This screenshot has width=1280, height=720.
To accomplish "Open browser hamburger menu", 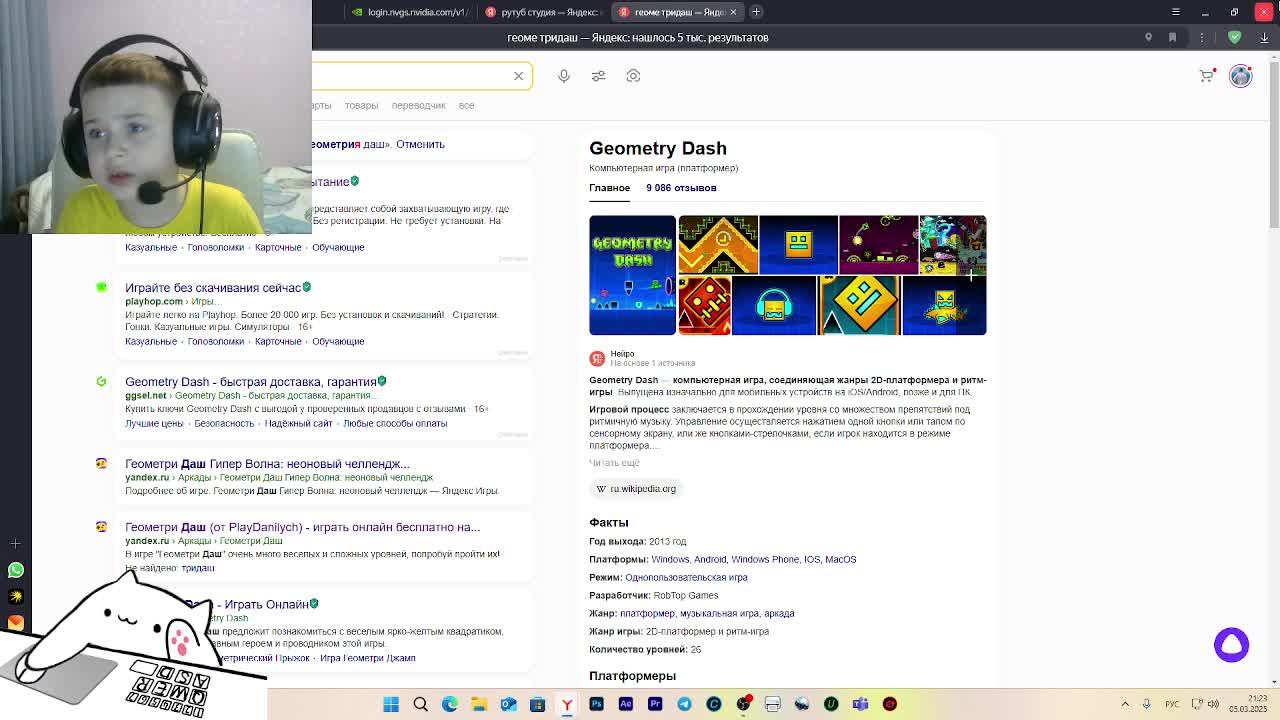I will tap(1175, 12).
